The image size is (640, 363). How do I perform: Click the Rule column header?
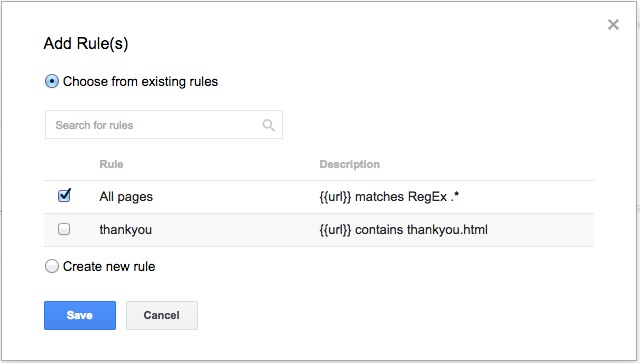click(111, 164)
